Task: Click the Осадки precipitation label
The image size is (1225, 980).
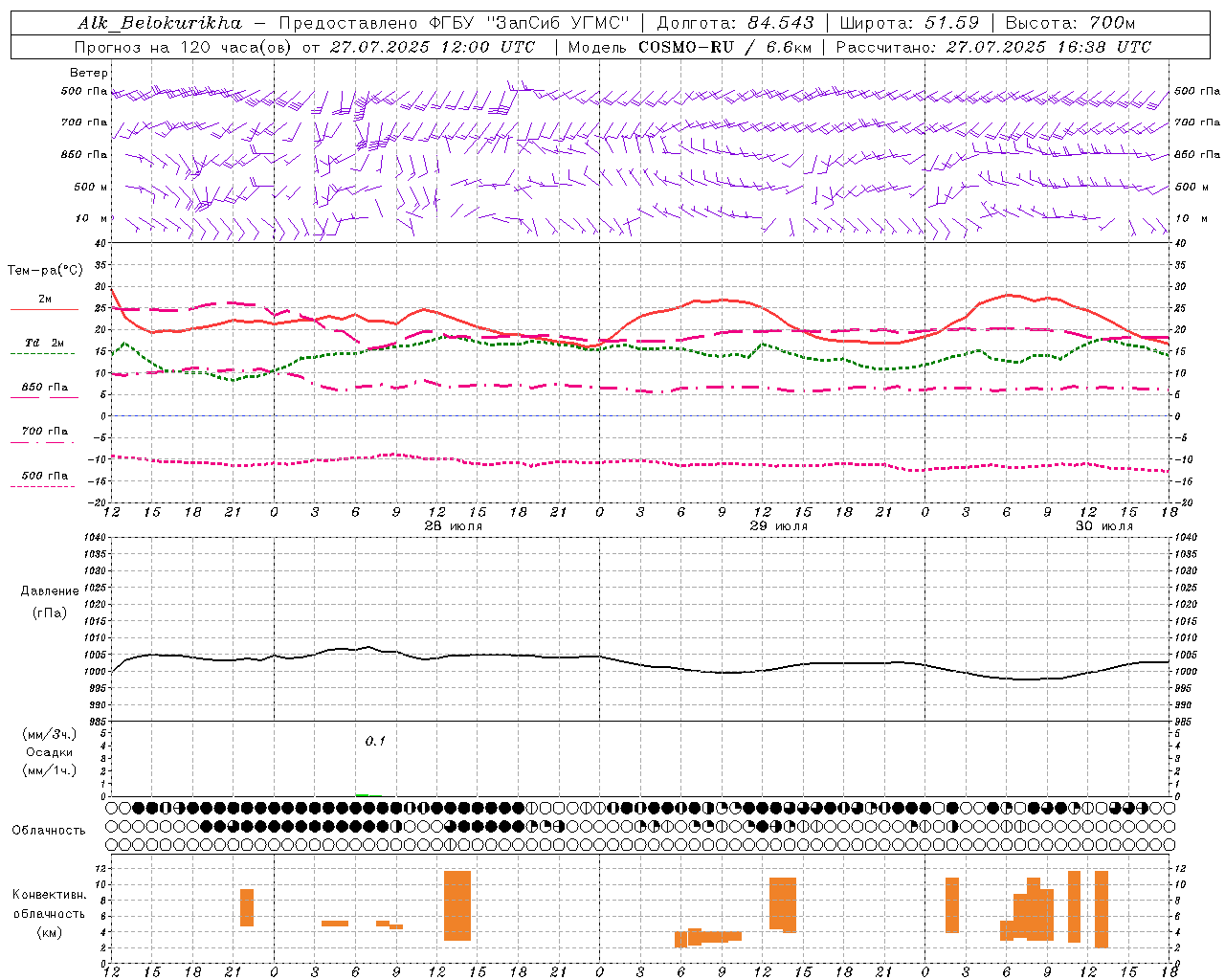Action: click(50, 752)
